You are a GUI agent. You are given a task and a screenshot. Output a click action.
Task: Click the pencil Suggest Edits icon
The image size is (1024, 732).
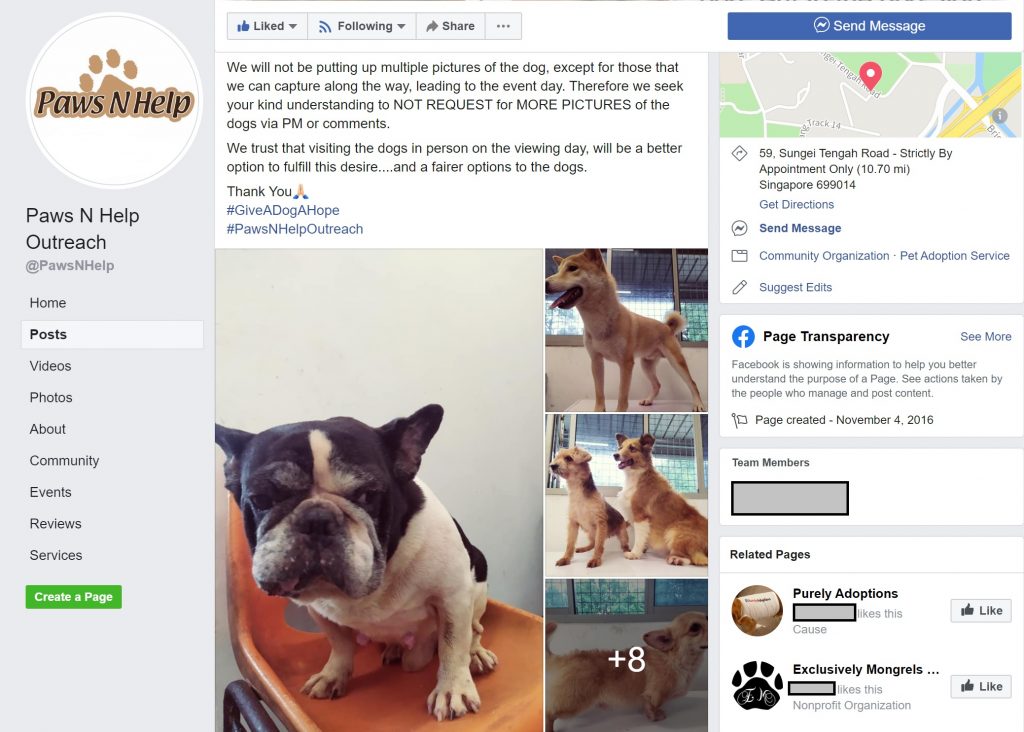point(739,287)
